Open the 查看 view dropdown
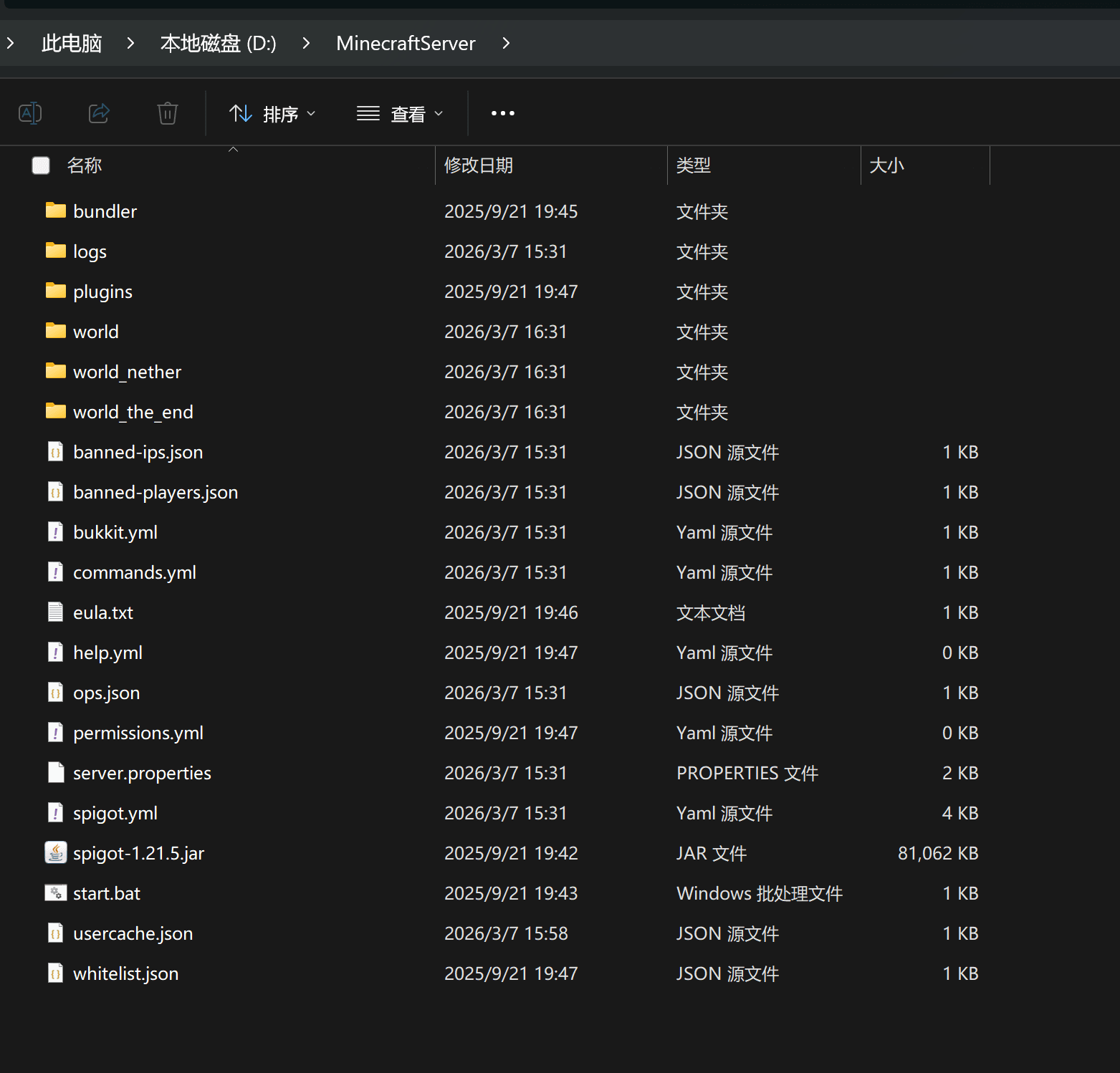The width and height of the screenshot is (1120, 1073). pyautogui.click(x=401, y=114)
